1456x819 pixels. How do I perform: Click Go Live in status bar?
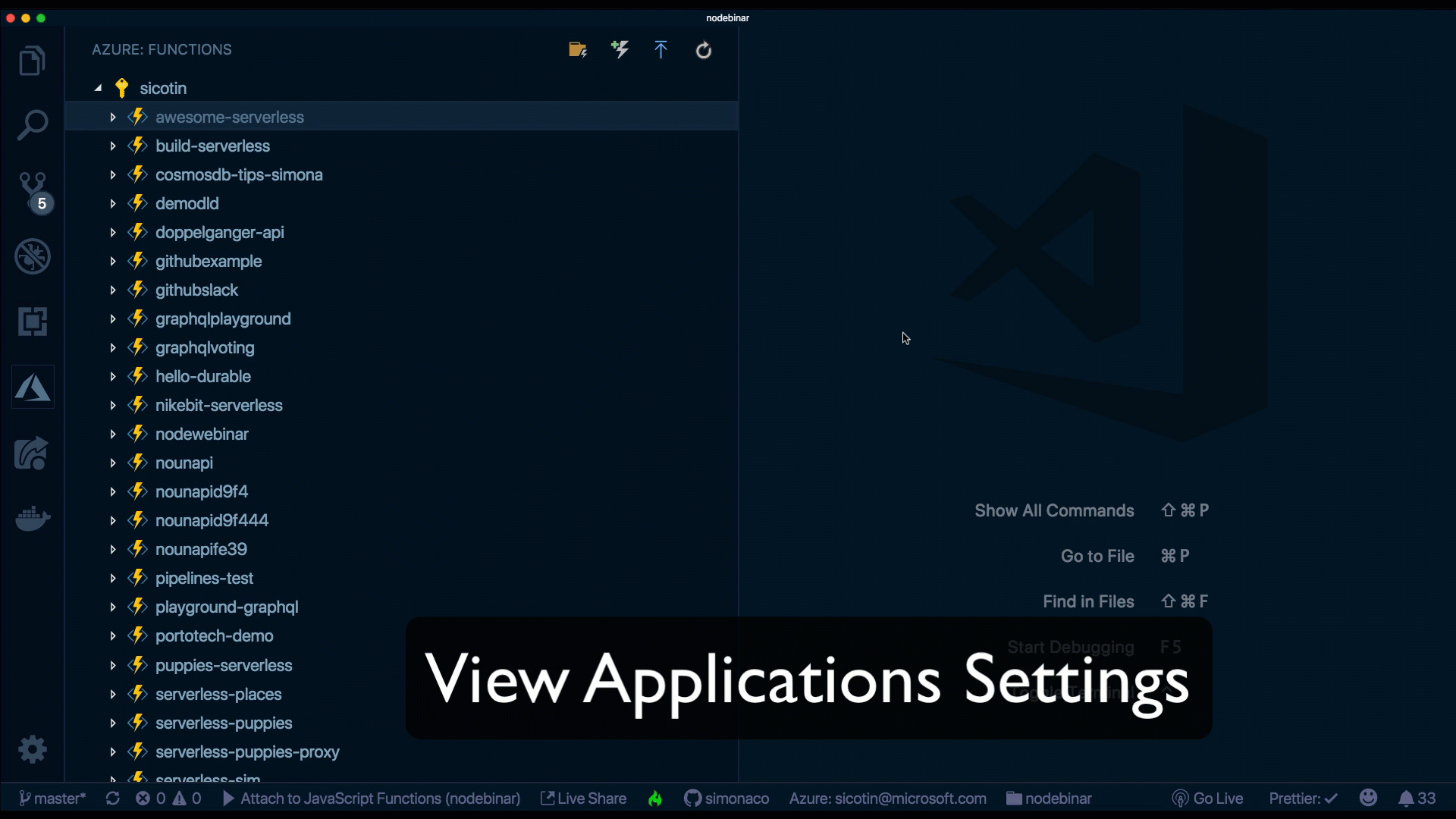coord(1208,799)
